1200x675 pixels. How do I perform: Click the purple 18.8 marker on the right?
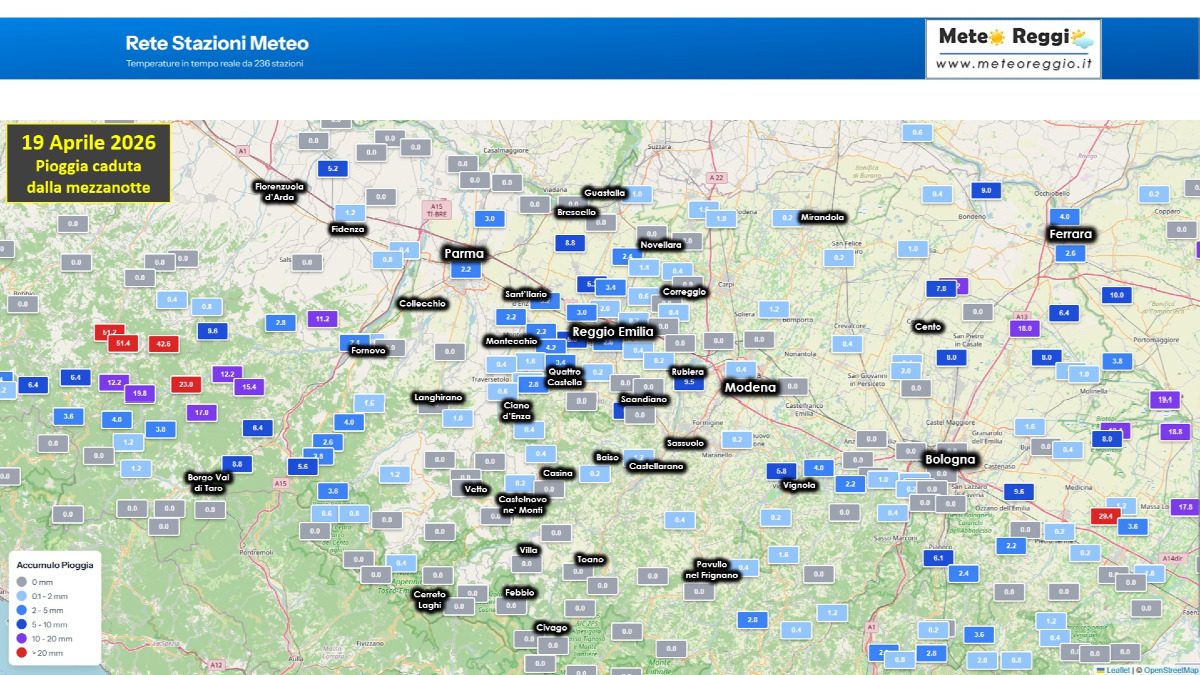click(x=1174, y=431)
